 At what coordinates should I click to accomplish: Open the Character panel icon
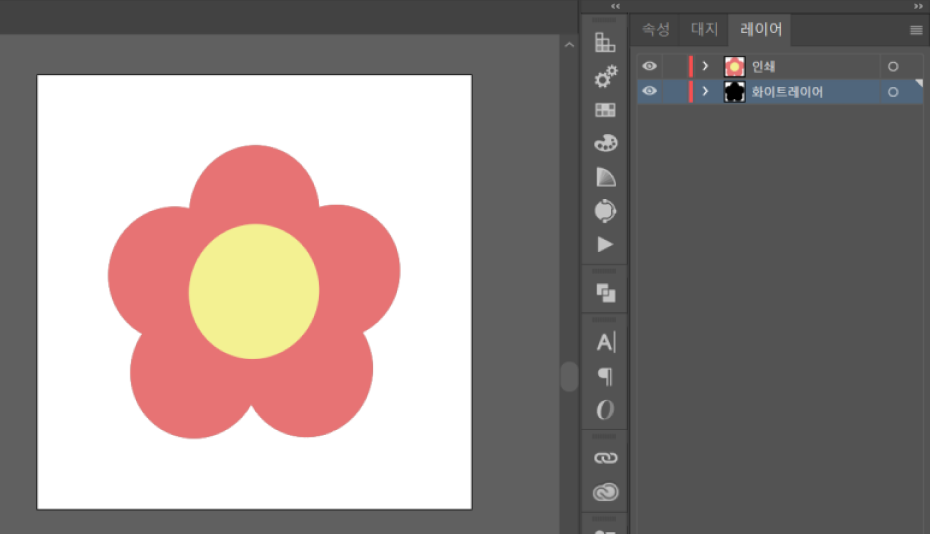coord(605,342)
